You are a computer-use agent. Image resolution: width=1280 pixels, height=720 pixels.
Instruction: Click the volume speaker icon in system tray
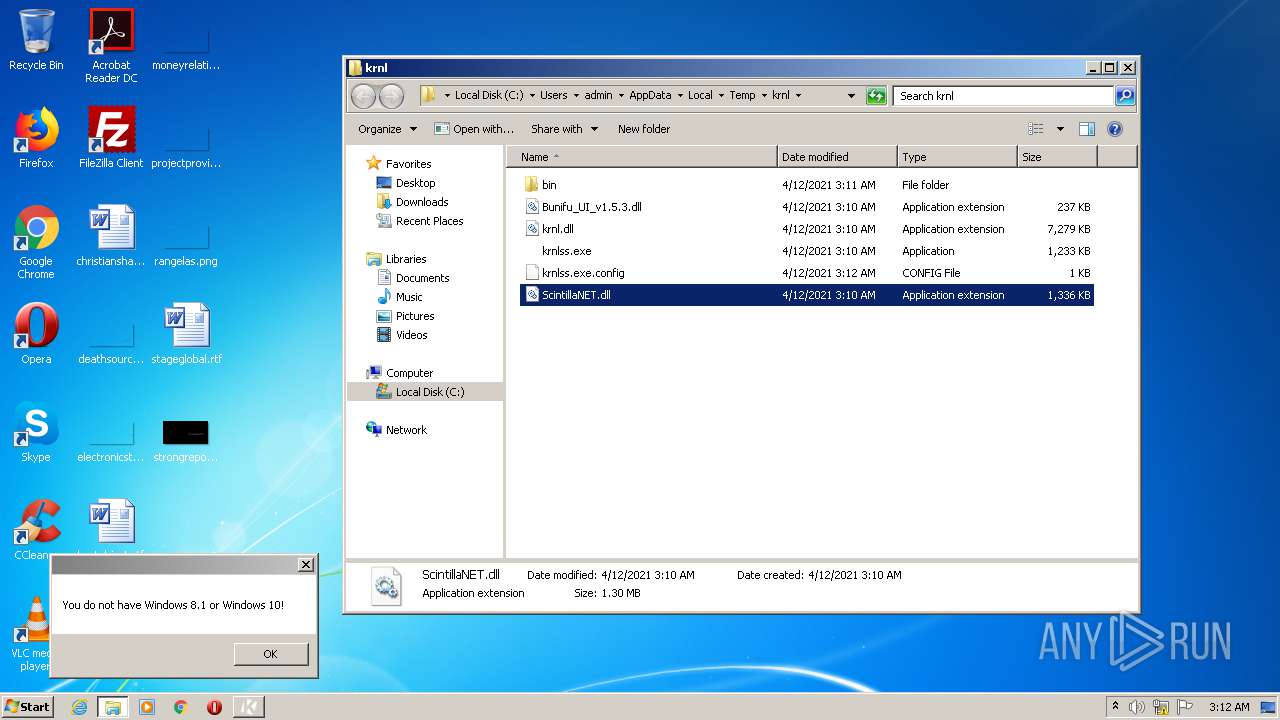pos(1137,707)
